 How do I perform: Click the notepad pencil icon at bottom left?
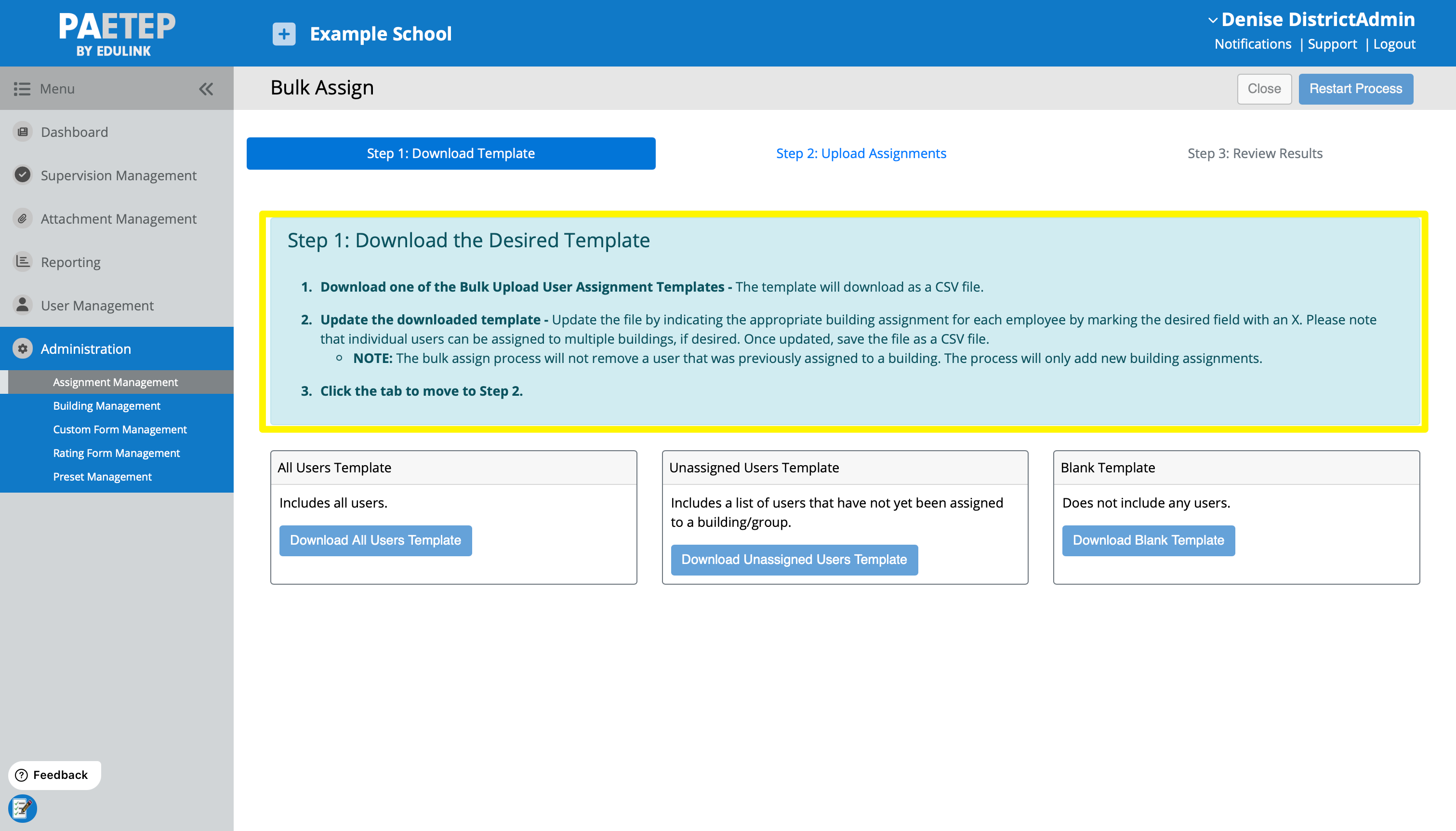pyautogui.click(x=22, y=808)
